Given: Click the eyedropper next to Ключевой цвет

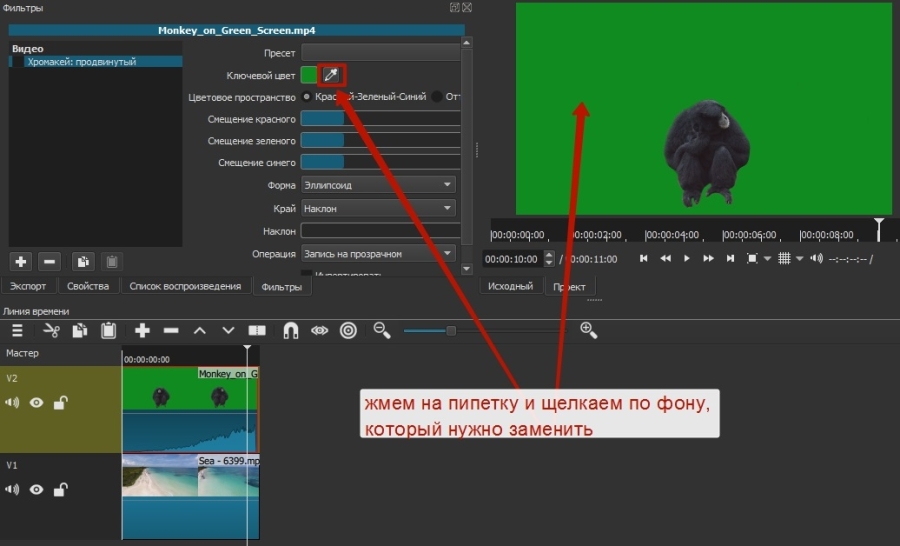Looking at the screenshot, I should point(331,75).
